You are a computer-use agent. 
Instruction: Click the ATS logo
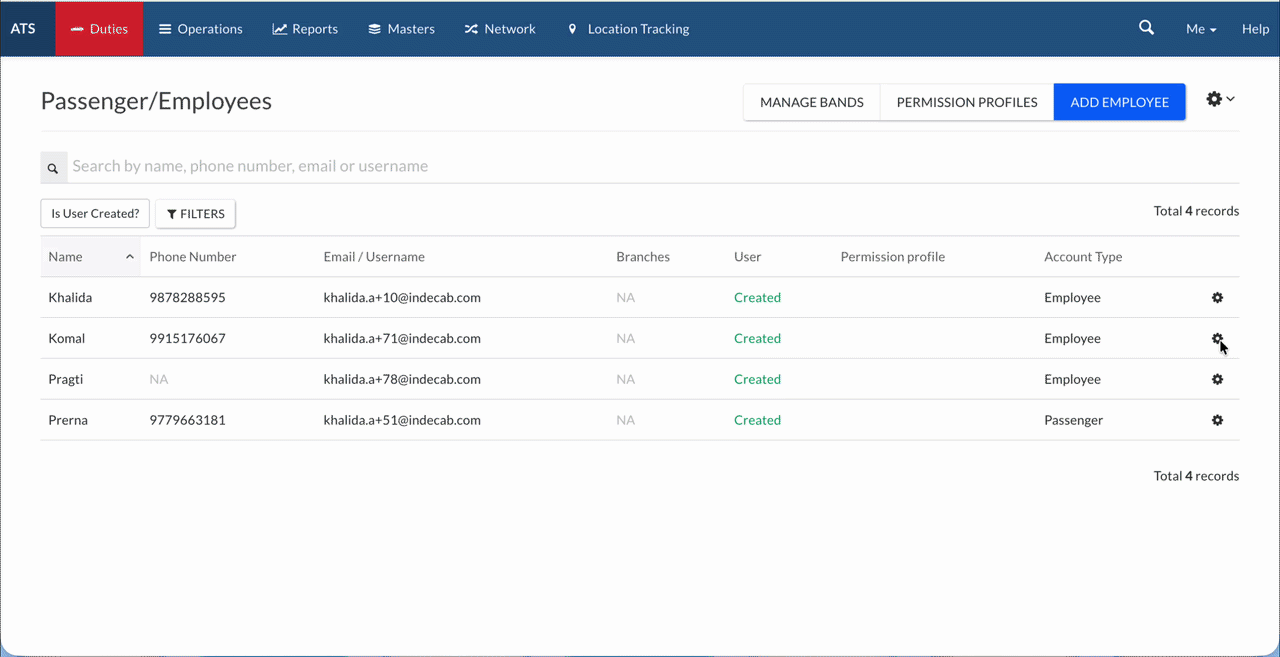click(23, 28)
